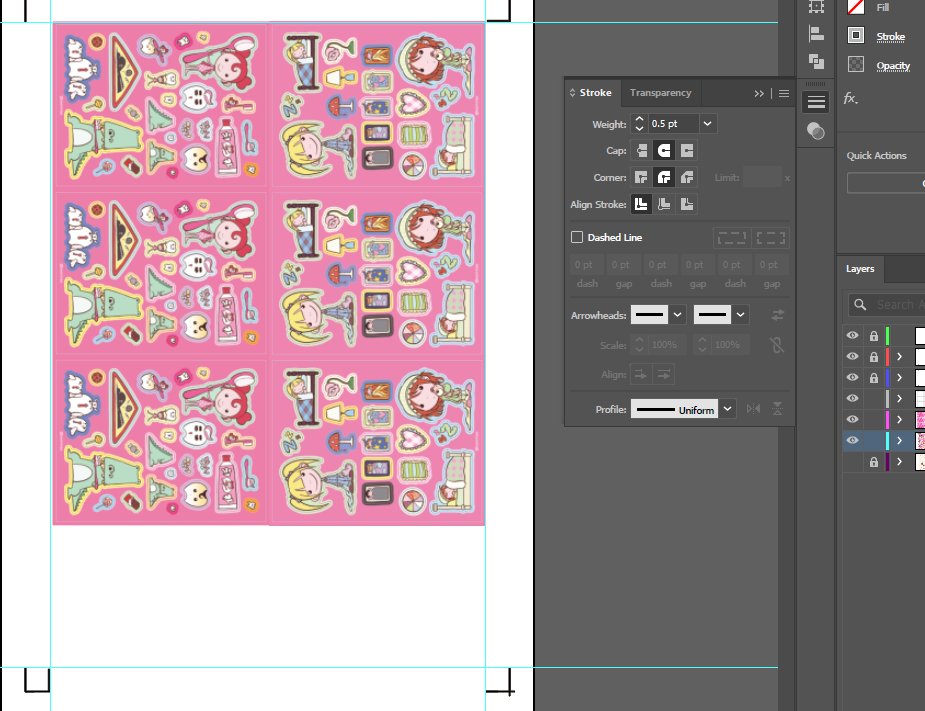Select the magenta layer's pink thumbnail
The image size is (925, 711).
(x=920, y=420)
